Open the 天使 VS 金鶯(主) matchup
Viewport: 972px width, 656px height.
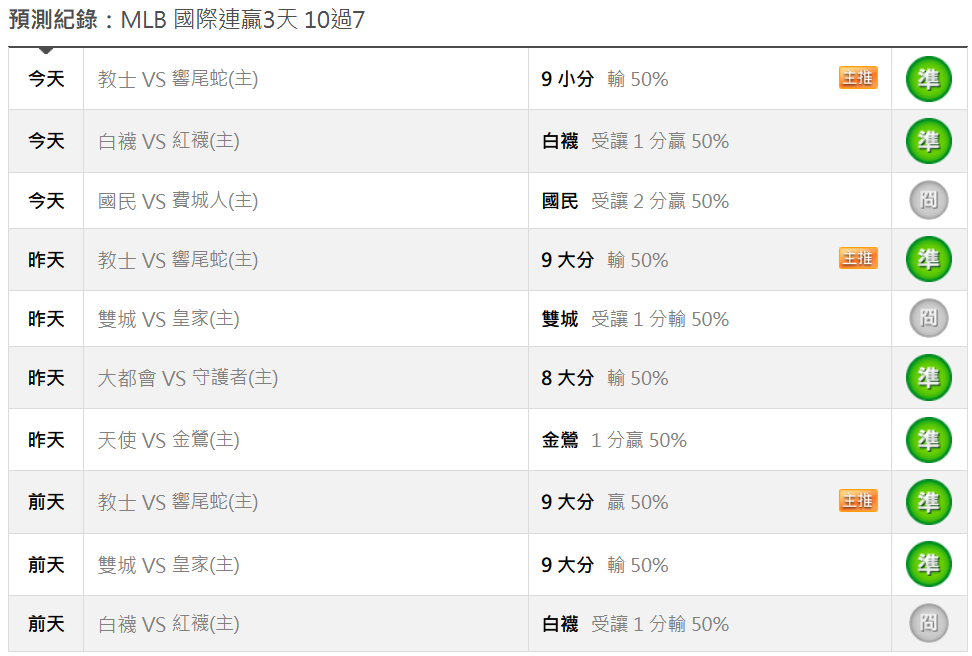click(169, 440)
